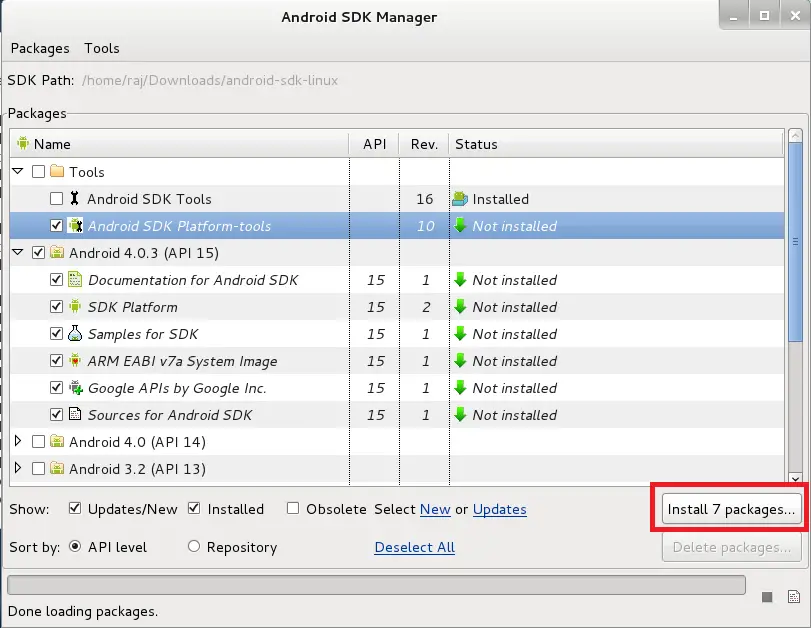Click the Install 7 packages button
Image resolution: width=811 pixels, height=628 pixels.
pos(731,509)
